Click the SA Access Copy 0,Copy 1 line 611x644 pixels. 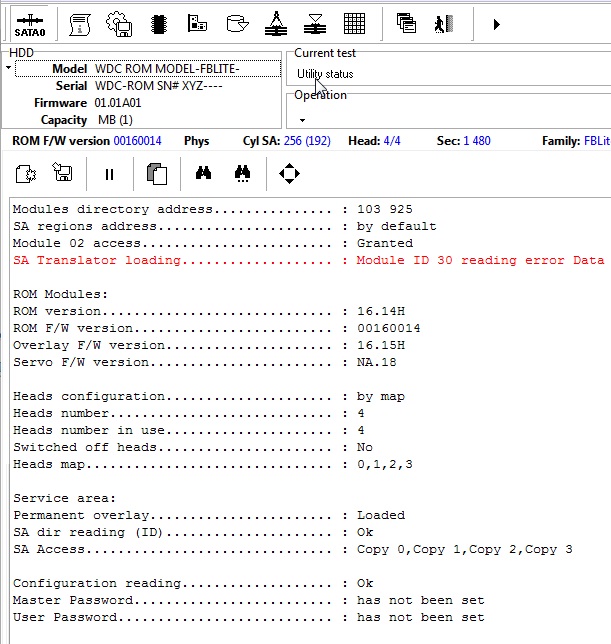[x=292, y=549]
